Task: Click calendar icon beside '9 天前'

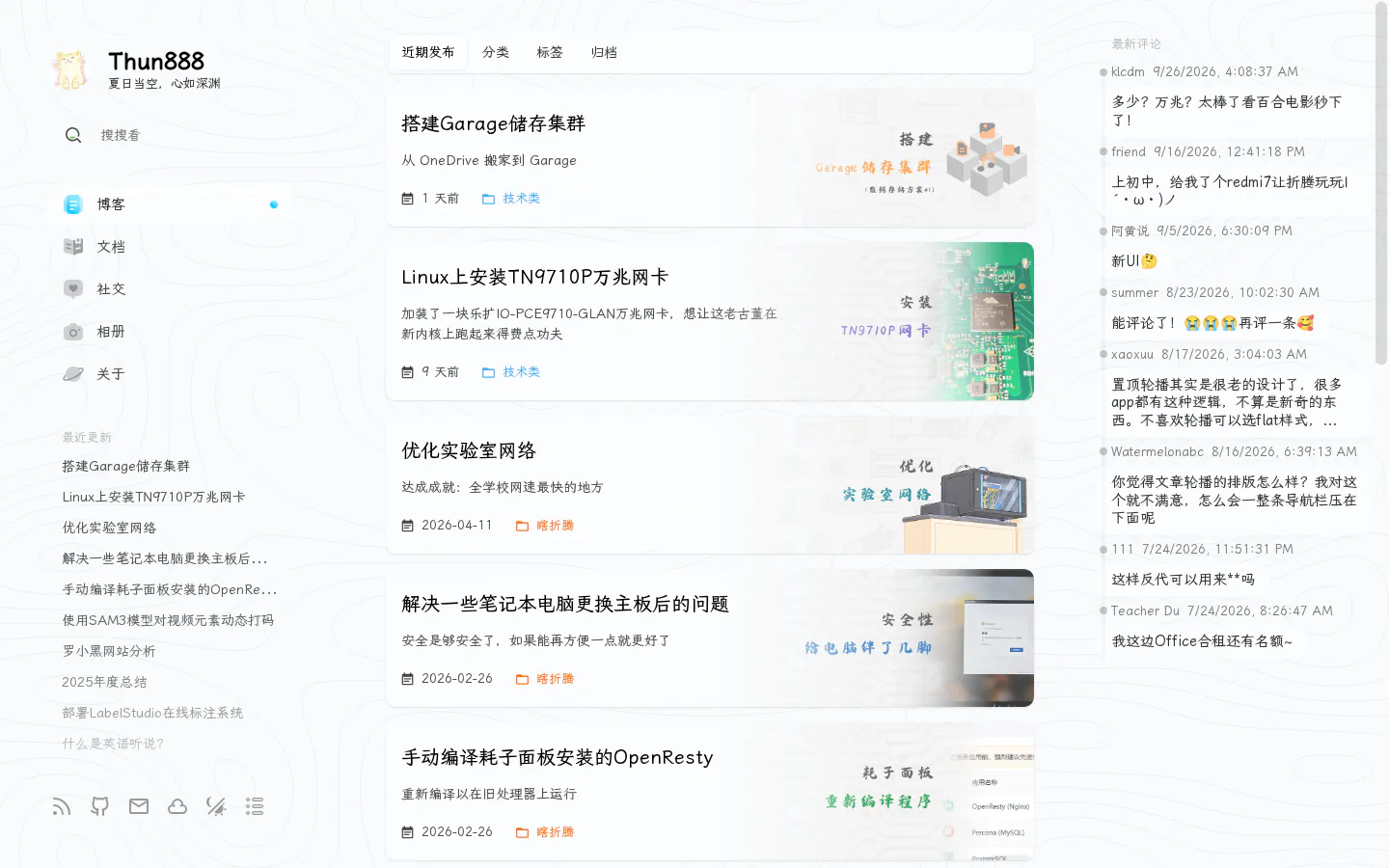Action: tap(408, 372)
